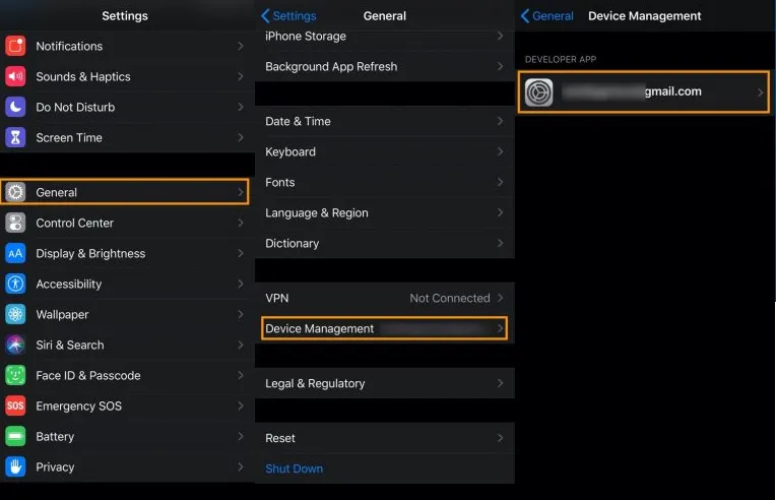Screen dimensions: 776x500
Task: Tap the red Notifications icon
Action: click(15, 46)
